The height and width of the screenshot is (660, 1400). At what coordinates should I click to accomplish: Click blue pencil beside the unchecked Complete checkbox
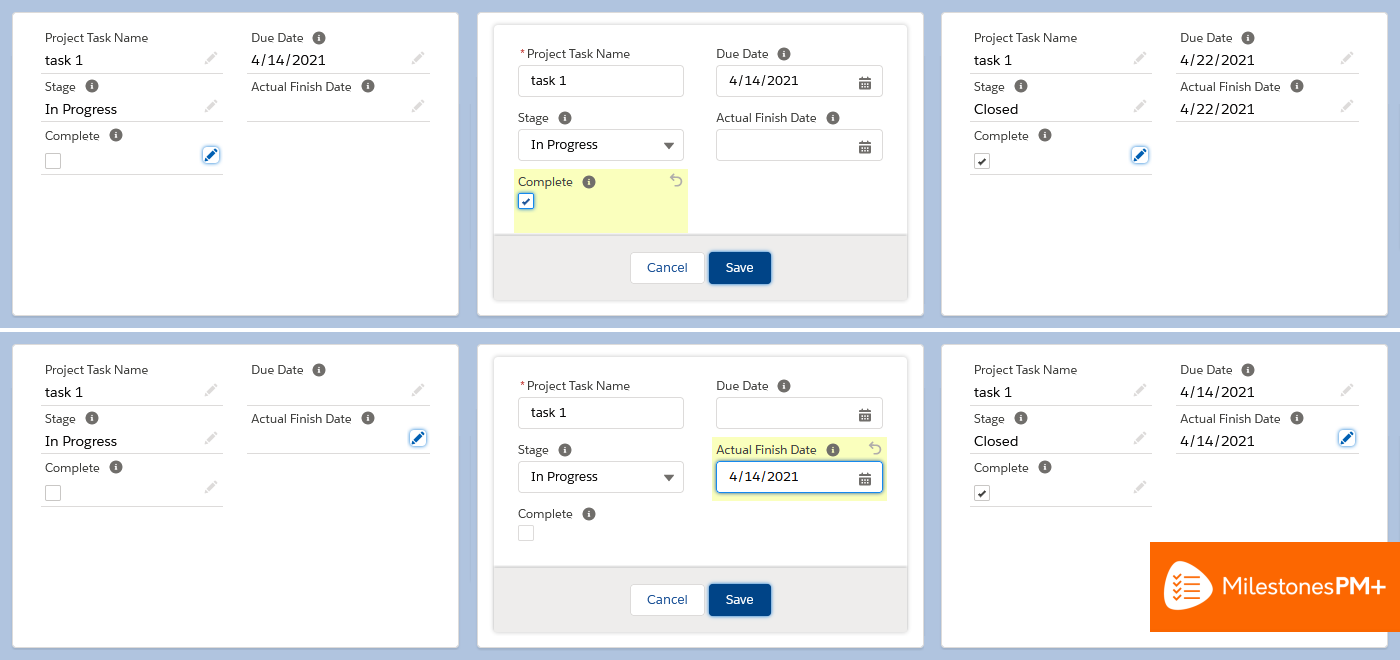(210, 155)
